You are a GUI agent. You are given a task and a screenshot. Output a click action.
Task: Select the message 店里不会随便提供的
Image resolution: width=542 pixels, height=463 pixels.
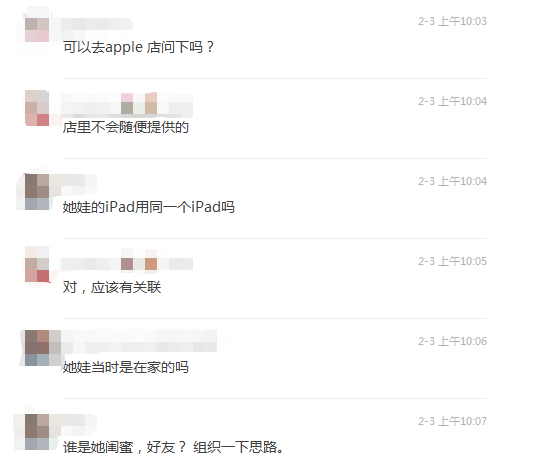pyautogui.click(x=126, y=127)
